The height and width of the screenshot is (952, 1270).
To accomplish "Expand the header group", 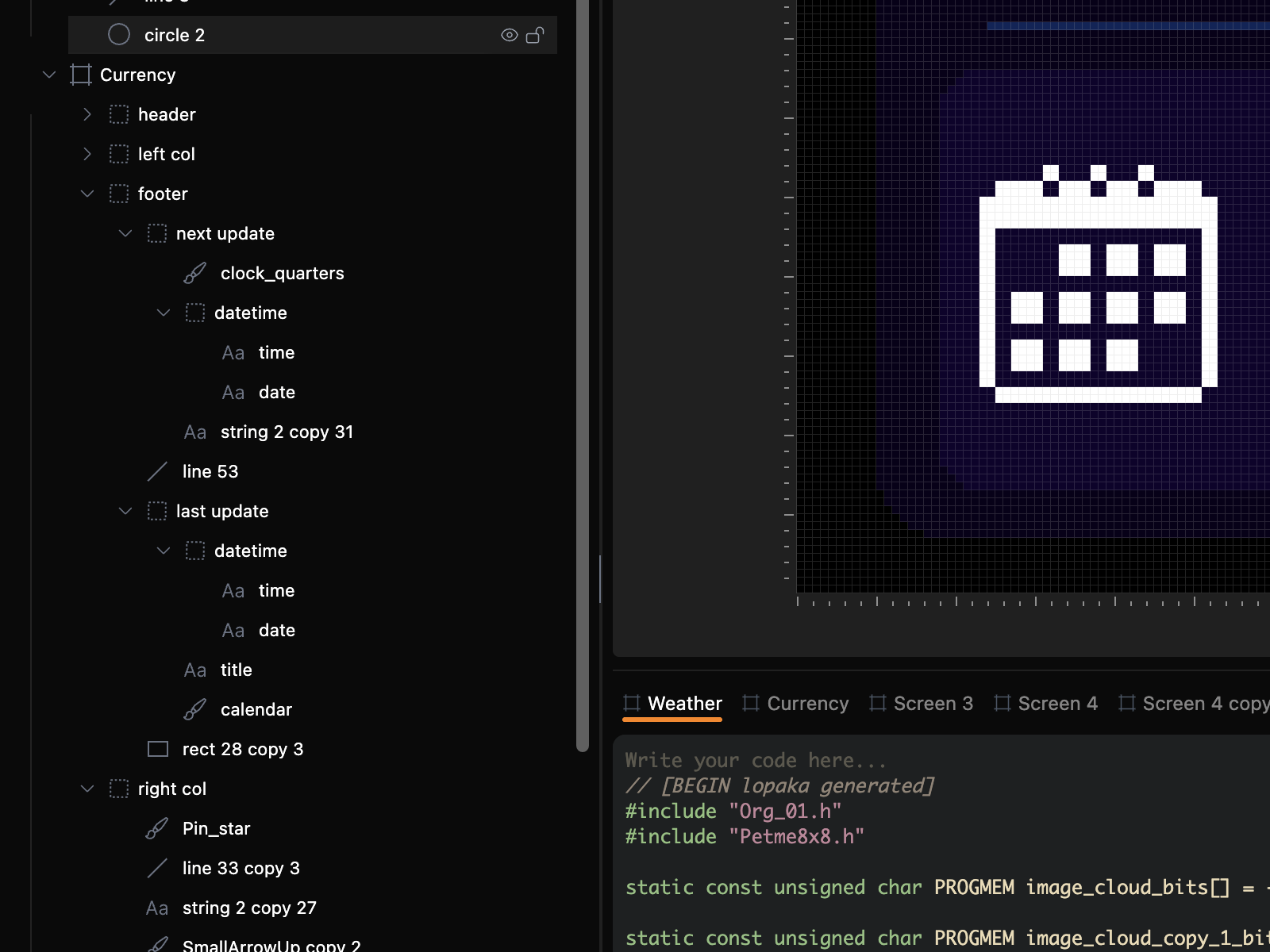I will pyautogui.click(x=87, y=114).
